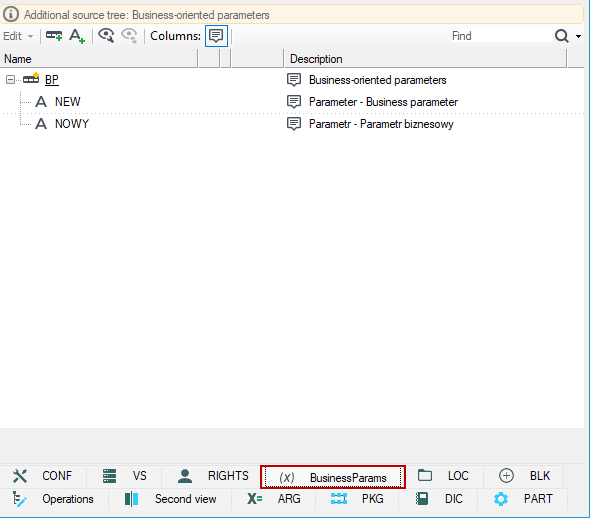This screenshot has width=591, height=518.
Task: Toggle the Description column button
Action: 216,36
